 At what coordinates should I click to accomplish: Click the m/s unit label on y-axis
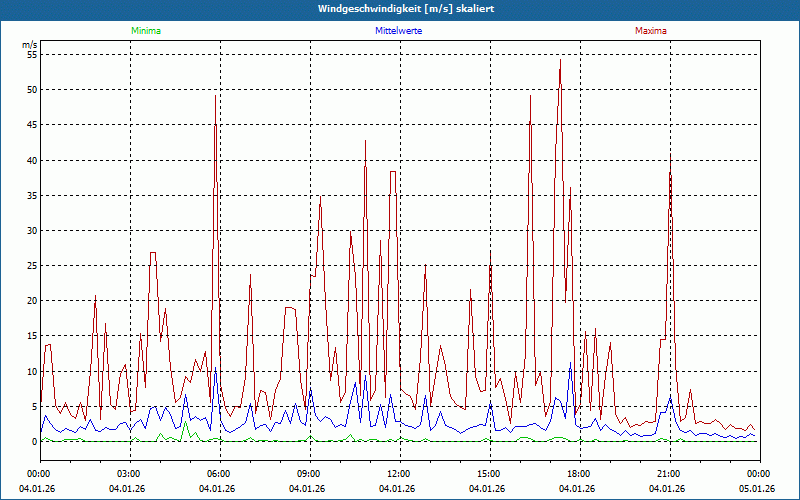pyautogui.click(x=29, y=45)
